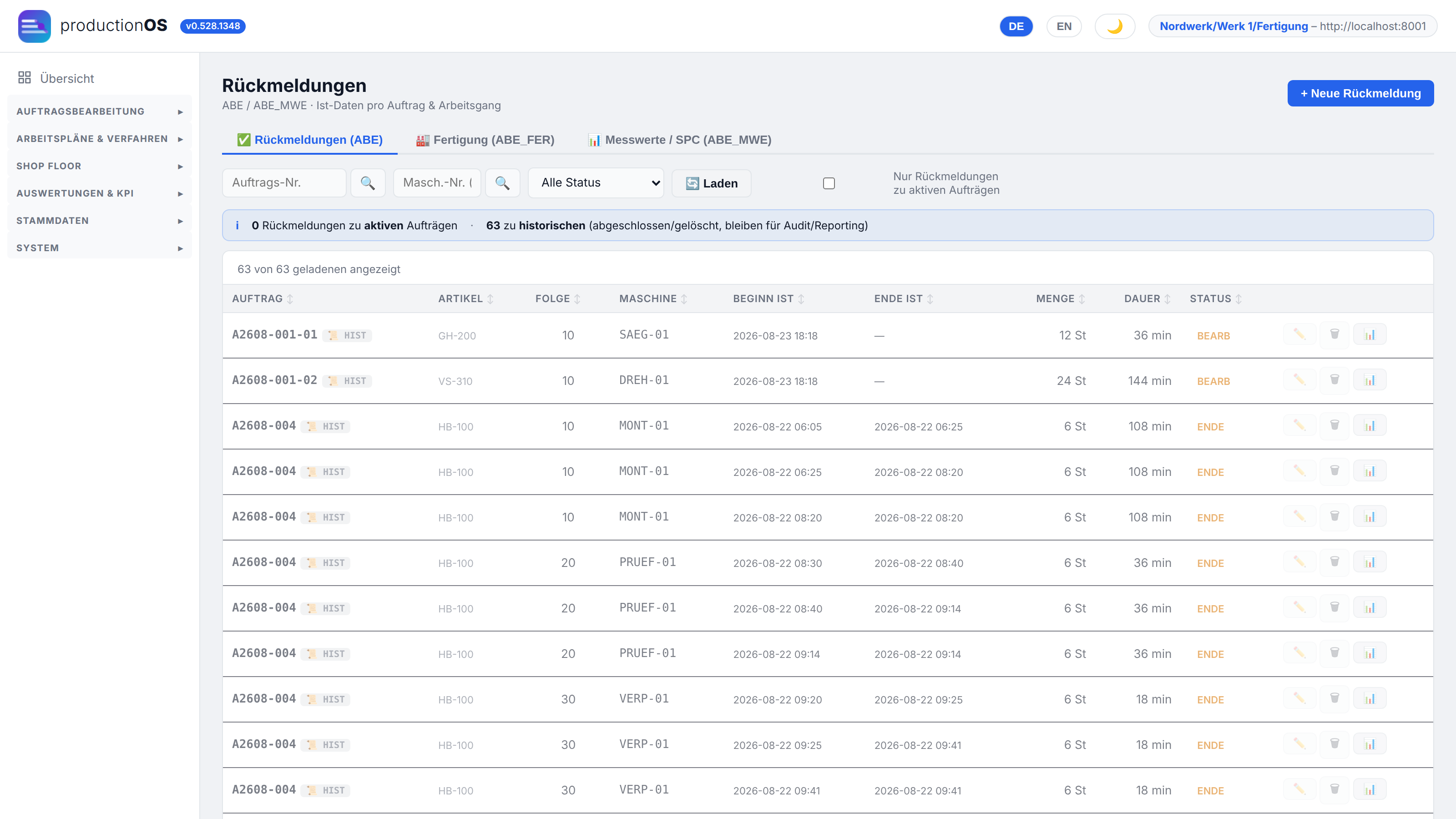The width and height of the screenshot is (1456, 819).
Task: Trash icon for row beginning 2026-08-22 06:25
Action: pyautogui.click(x=1335, y=471)
